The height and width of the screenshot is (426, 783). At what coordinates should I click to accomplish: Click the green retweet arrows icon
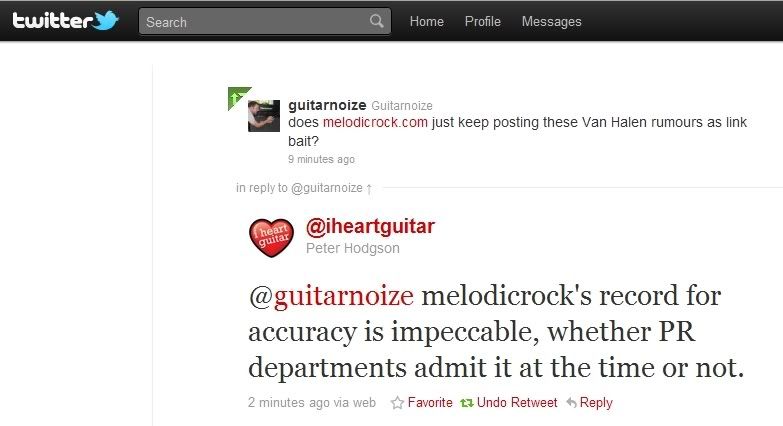tap(467, 403)
